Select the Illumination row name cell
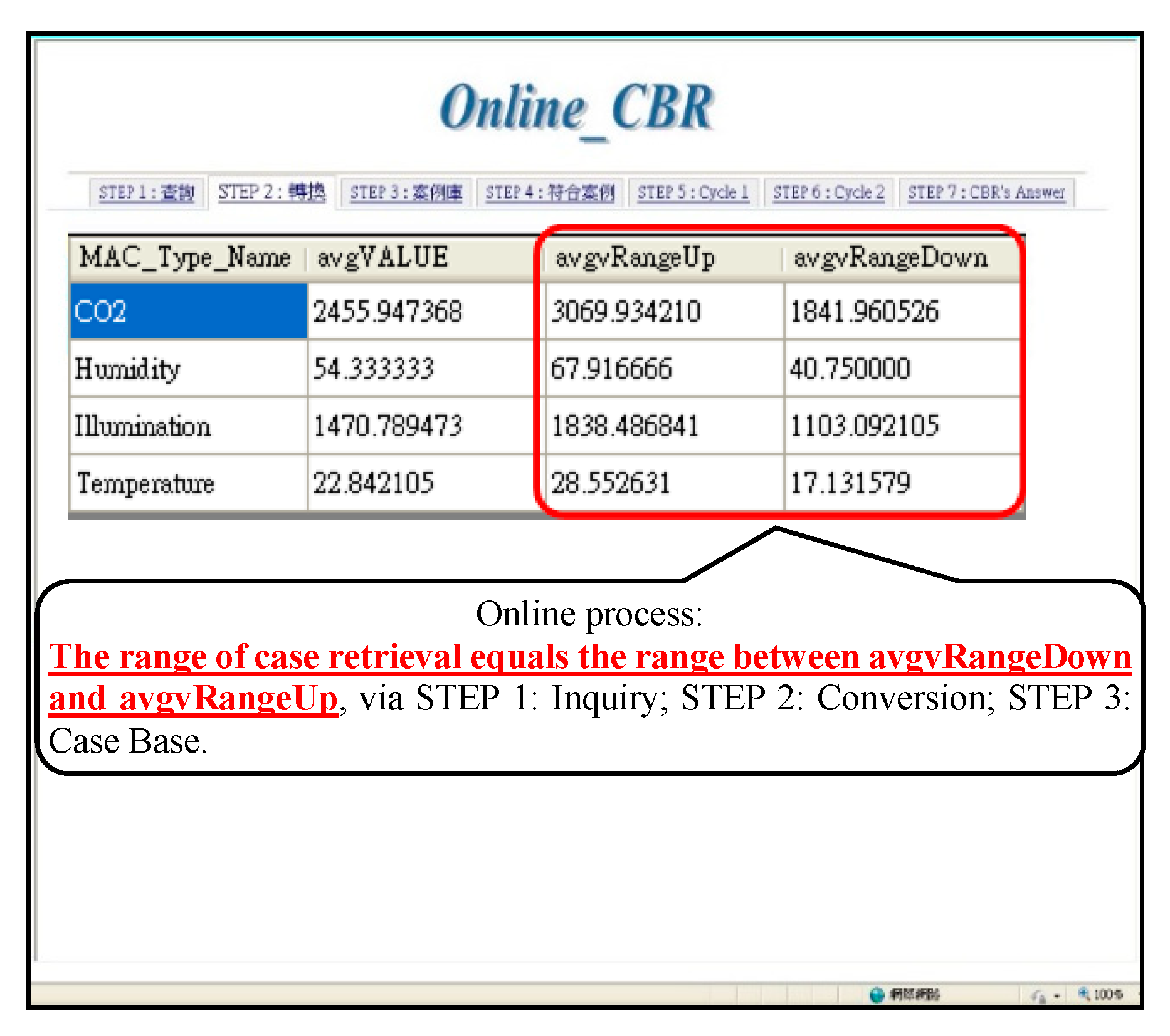The width and height of the screenshot is (1170, 1036). [x=189, y=426]
